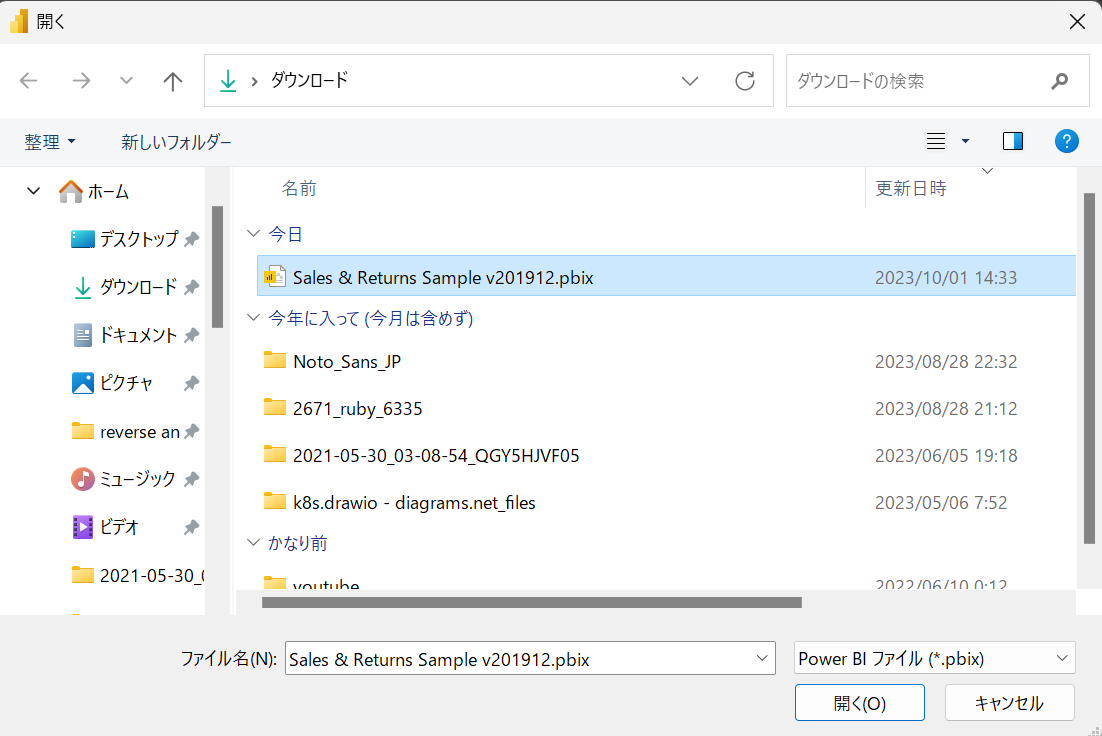Image resolution: width=1102 pixels, height=736 pixels.
Task: Toggle the preview pane icon
Action: [1012, 141]
